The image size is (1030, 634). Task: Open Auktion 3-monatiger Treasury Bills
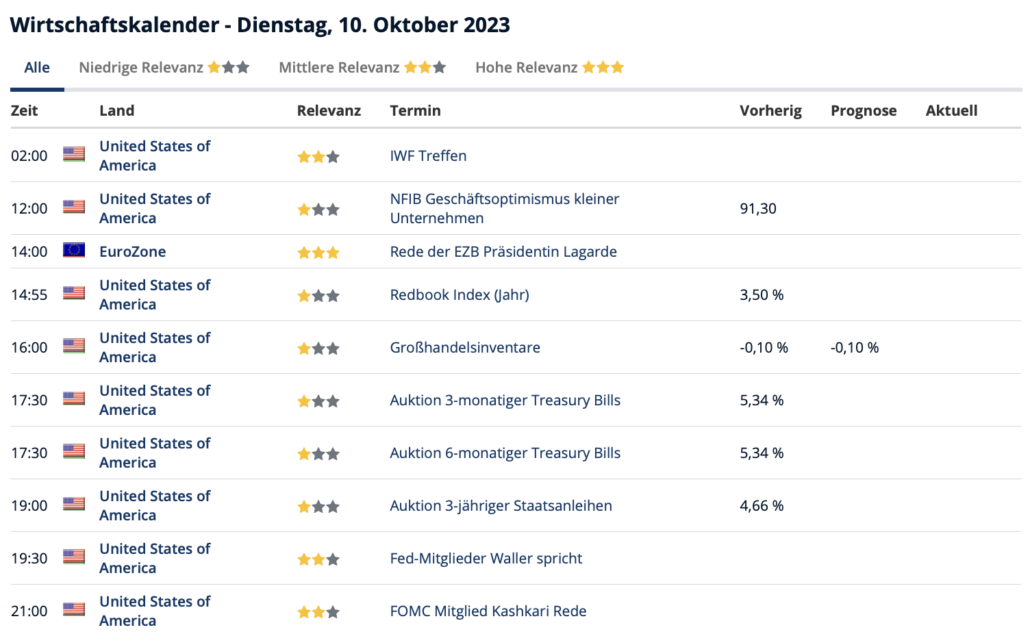pyautogui.click(x=505, y=400)
